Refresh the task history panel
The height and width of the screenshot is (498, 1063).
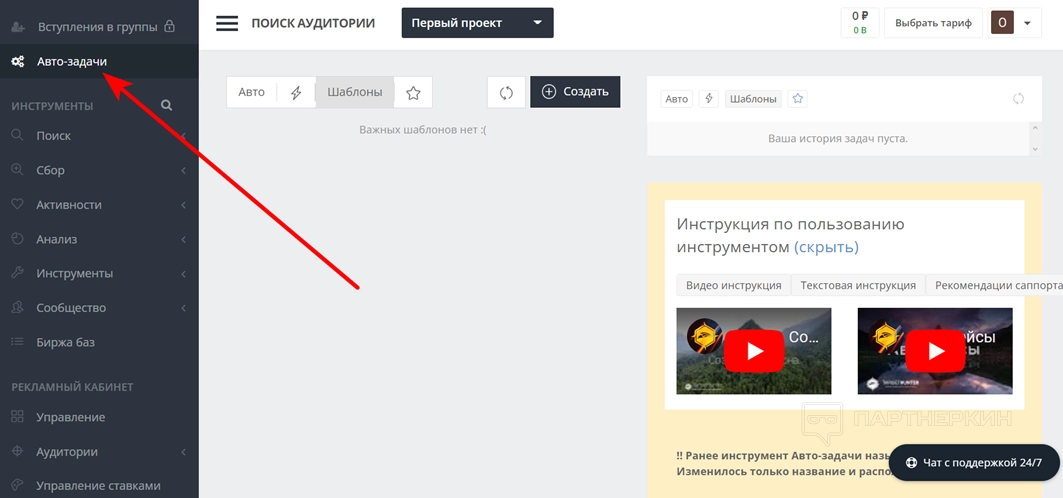click(1018, 99)
